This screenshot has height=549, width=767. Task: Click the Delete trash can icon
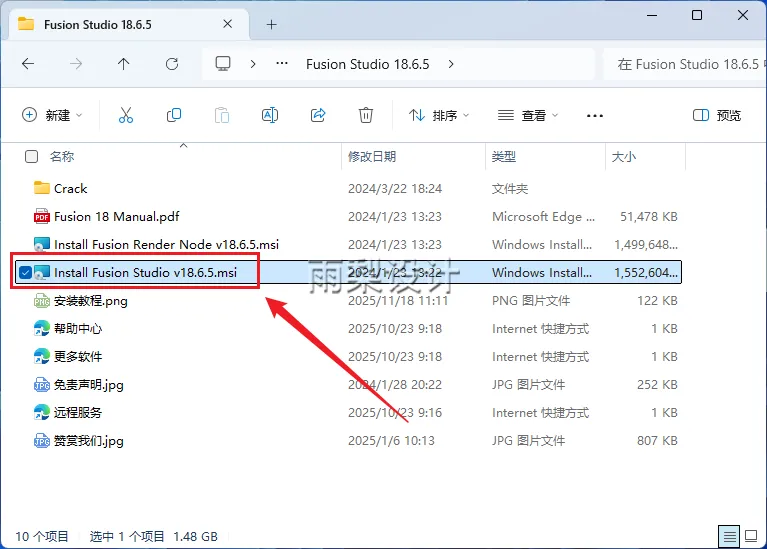click(365, 115)
